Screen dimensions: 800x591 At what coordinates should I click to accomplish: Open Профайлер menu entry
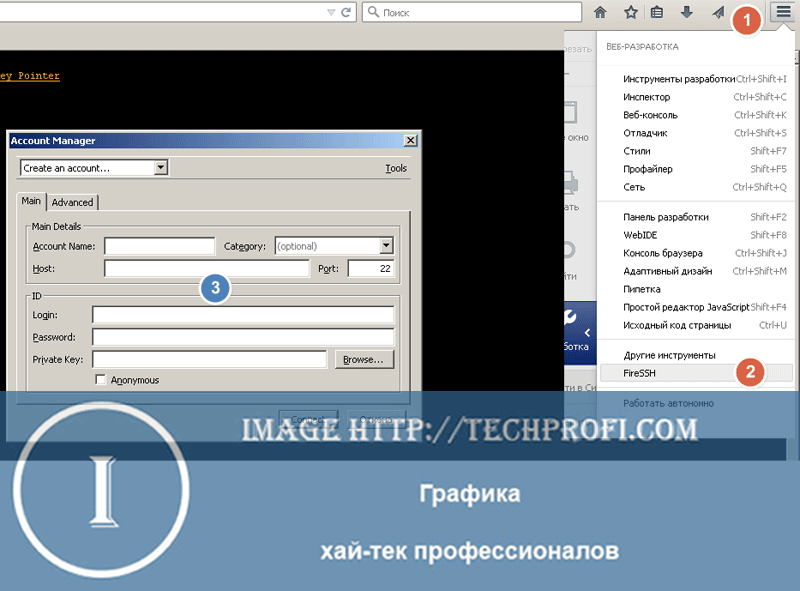coord(696,169)
